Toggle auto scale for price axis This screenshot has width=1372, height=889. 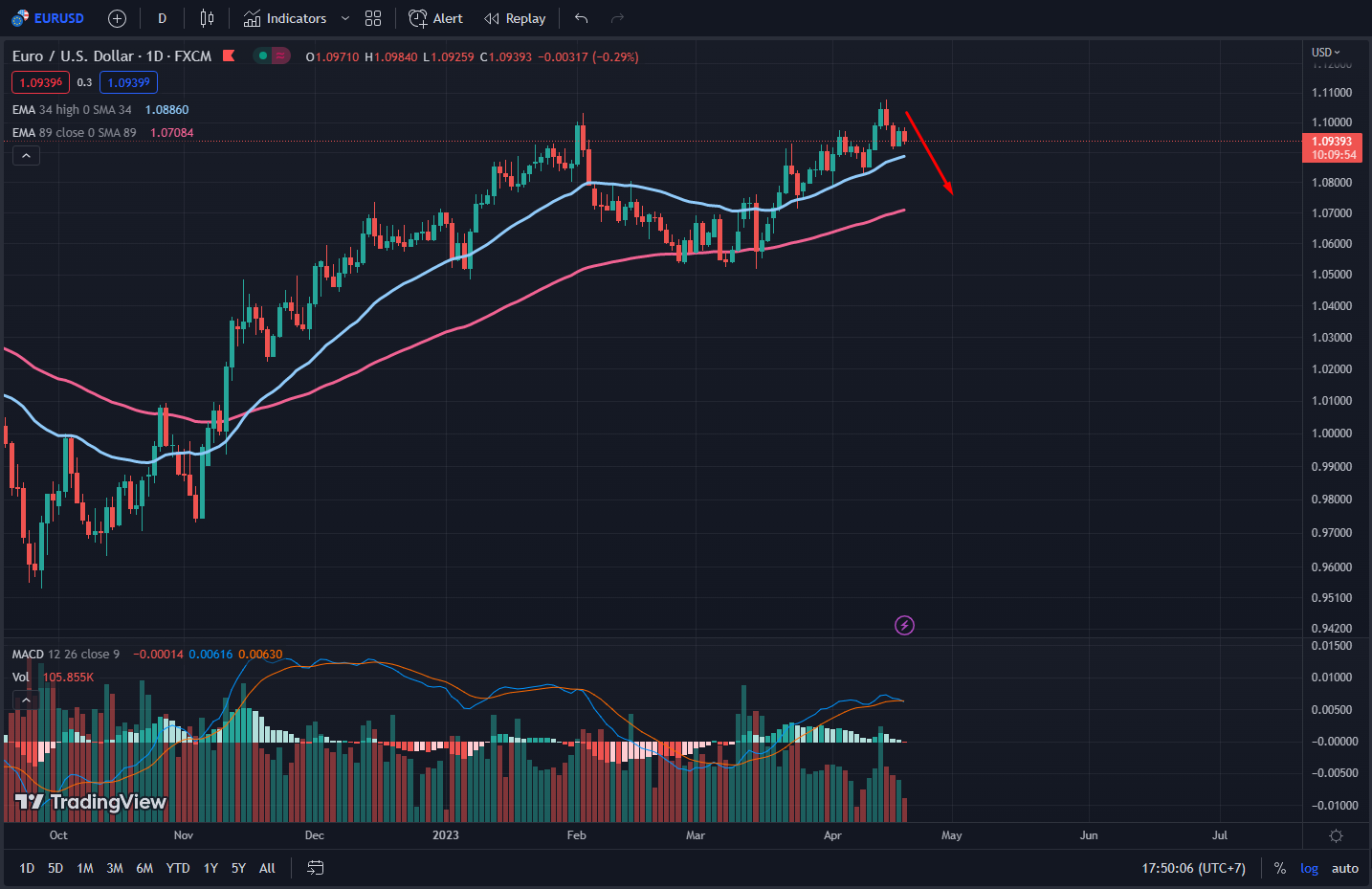[x=1344, y=868]
